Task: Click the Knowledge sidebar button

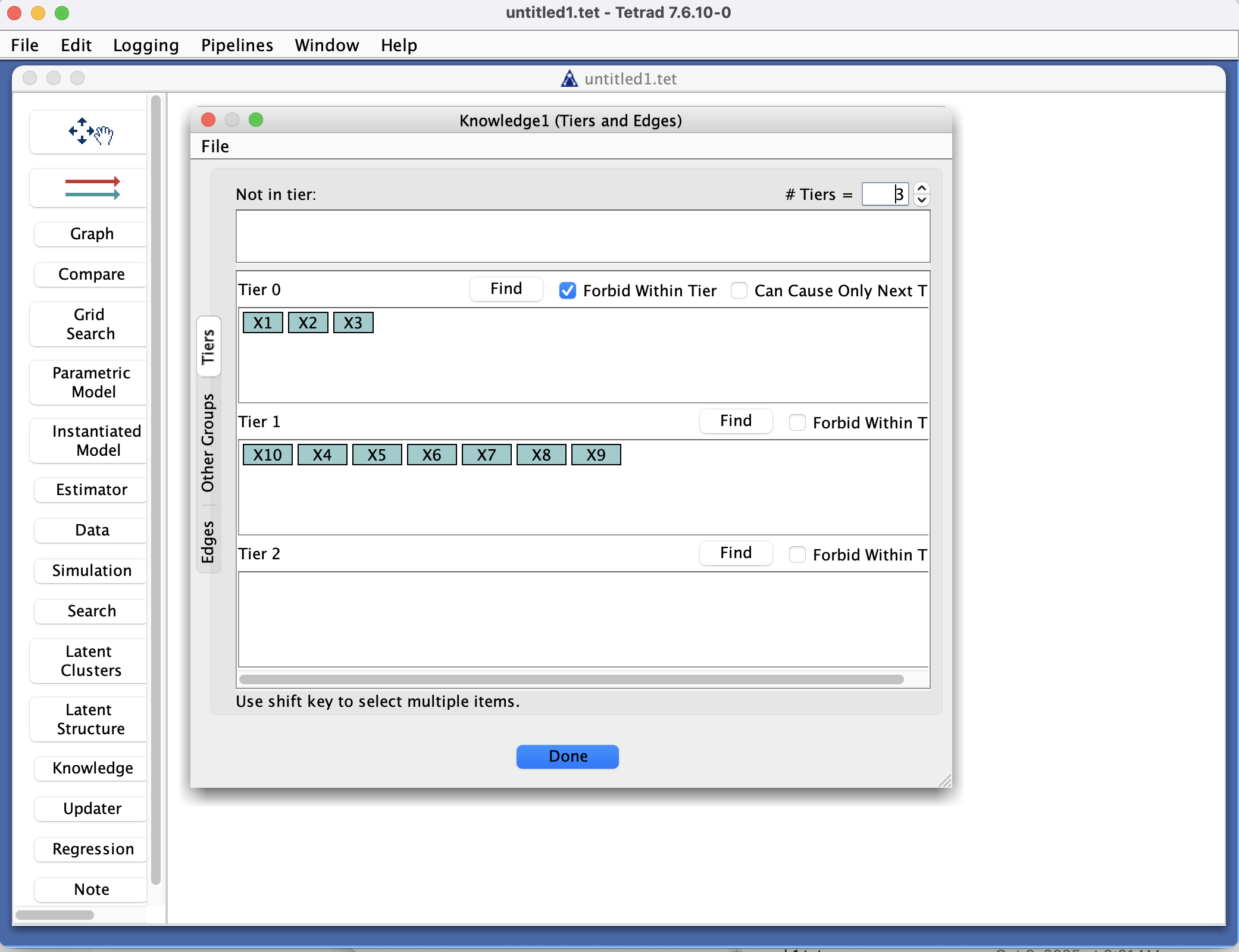Action: tap(91, 768)
